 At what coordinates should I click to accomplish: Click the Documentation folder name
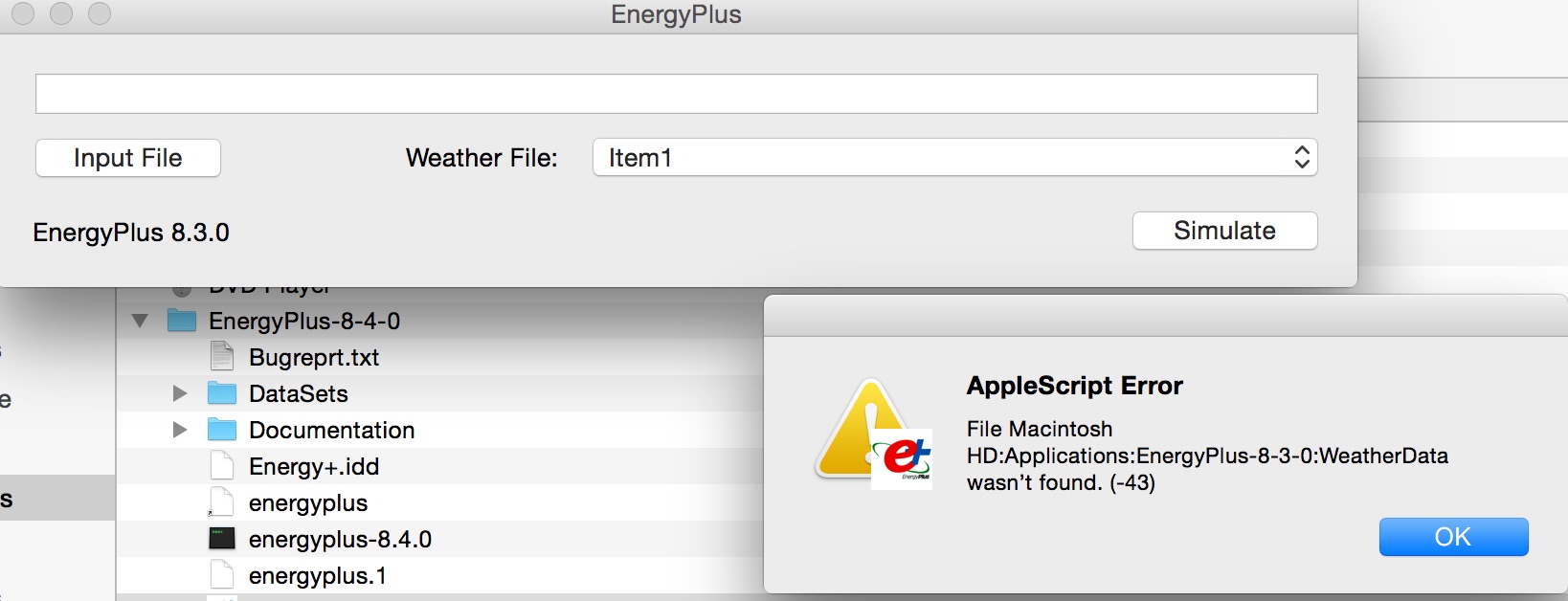click(332, 430)
